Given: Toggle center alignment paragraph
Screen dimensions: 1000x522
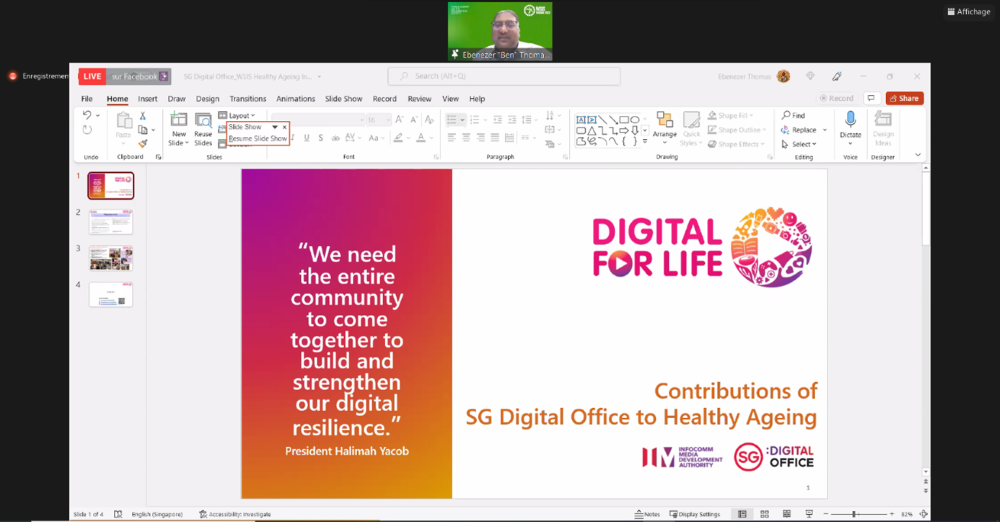Looking at the screenshot, I should 466,137.
